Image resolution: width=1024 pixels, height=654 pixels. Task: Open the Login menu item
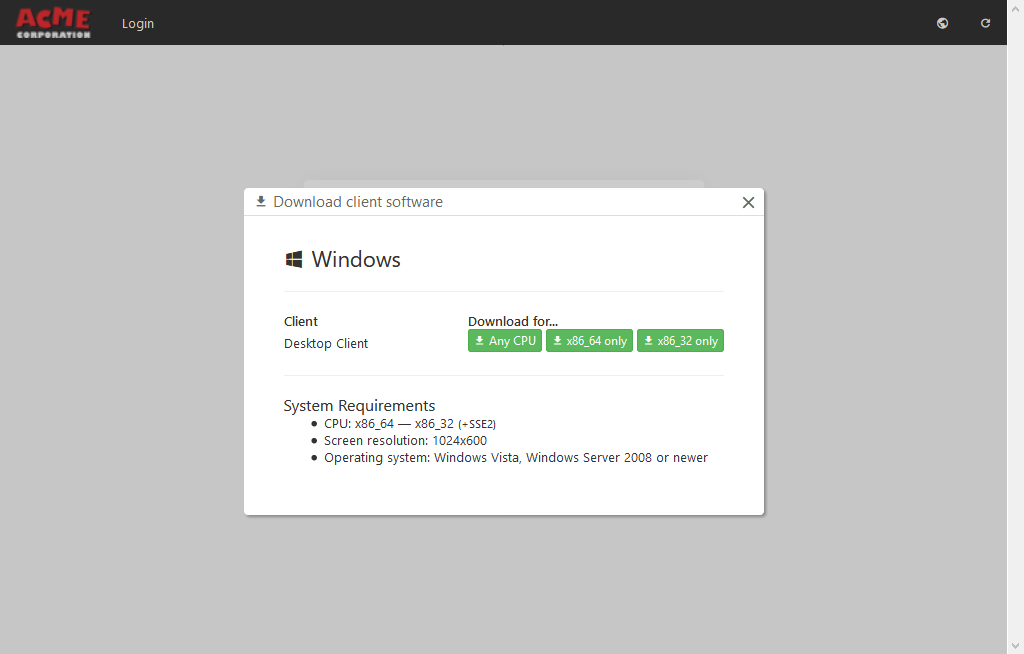(138, 24)
